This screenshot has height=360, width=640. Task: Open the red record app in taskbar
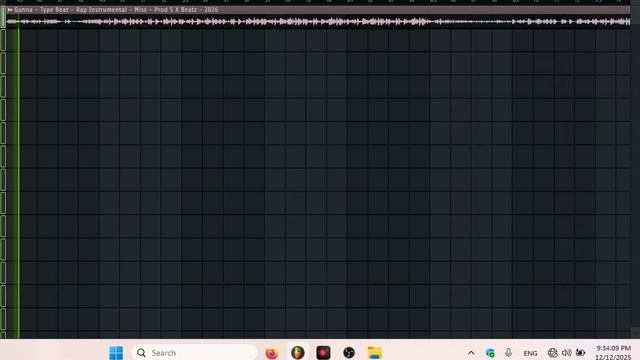tap(323, 353)
